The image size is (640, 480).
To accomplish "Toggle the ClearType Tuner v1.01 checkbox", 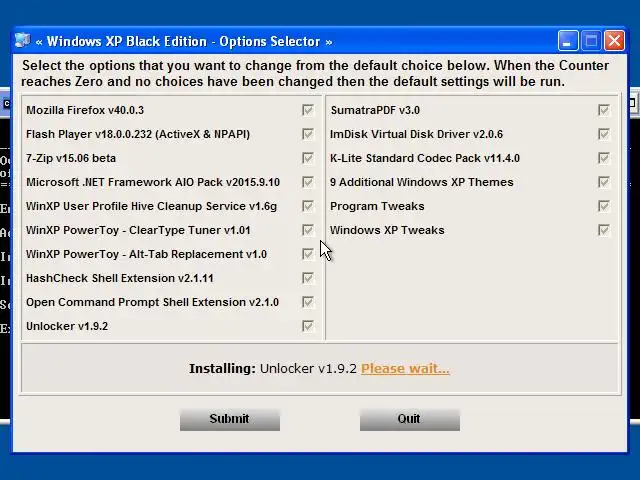I will (x=308, y=230).
